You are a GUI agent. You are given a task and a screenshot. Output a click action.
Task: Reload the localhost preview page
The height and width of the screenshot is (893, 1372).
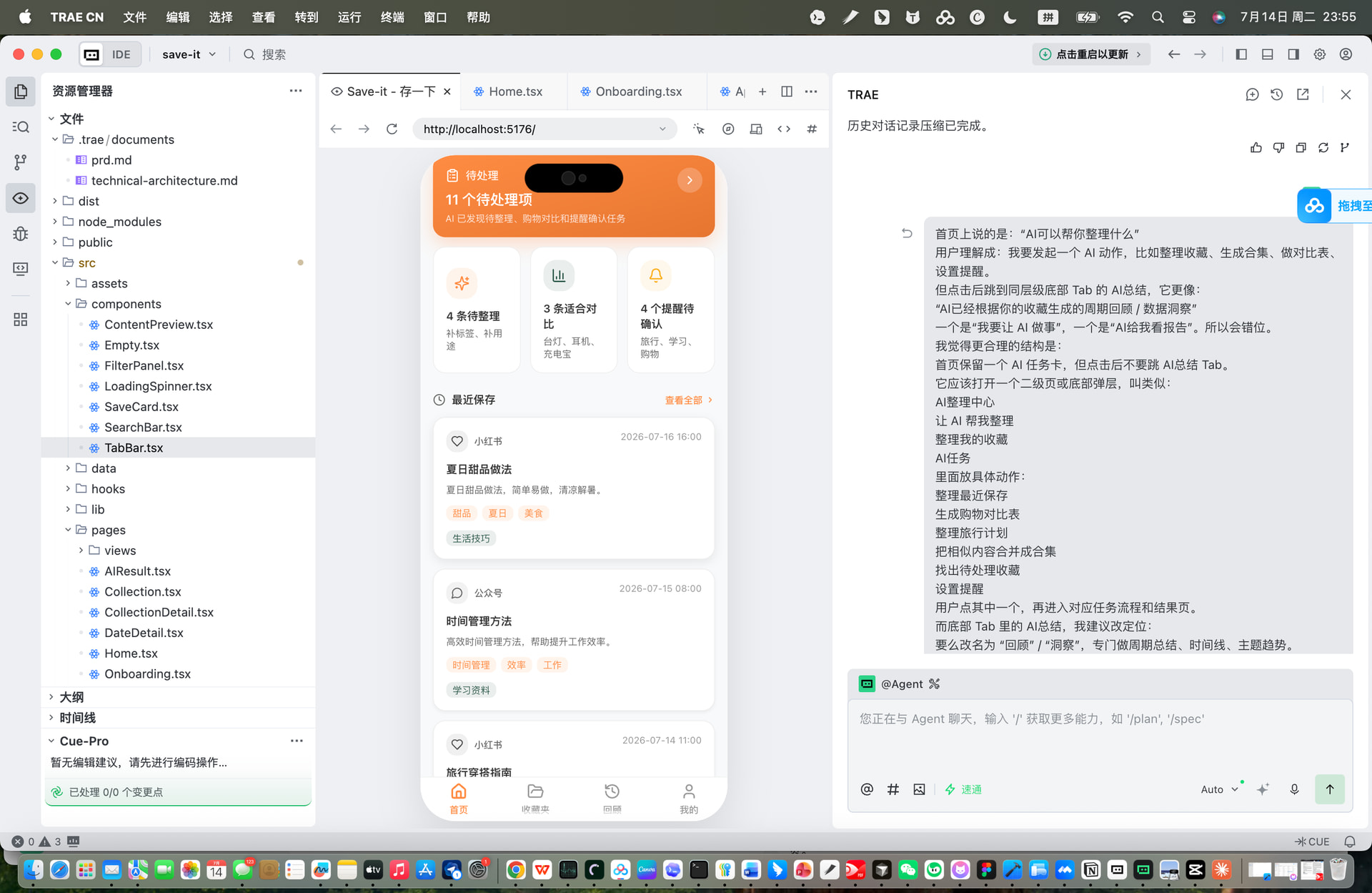(392, 129)
